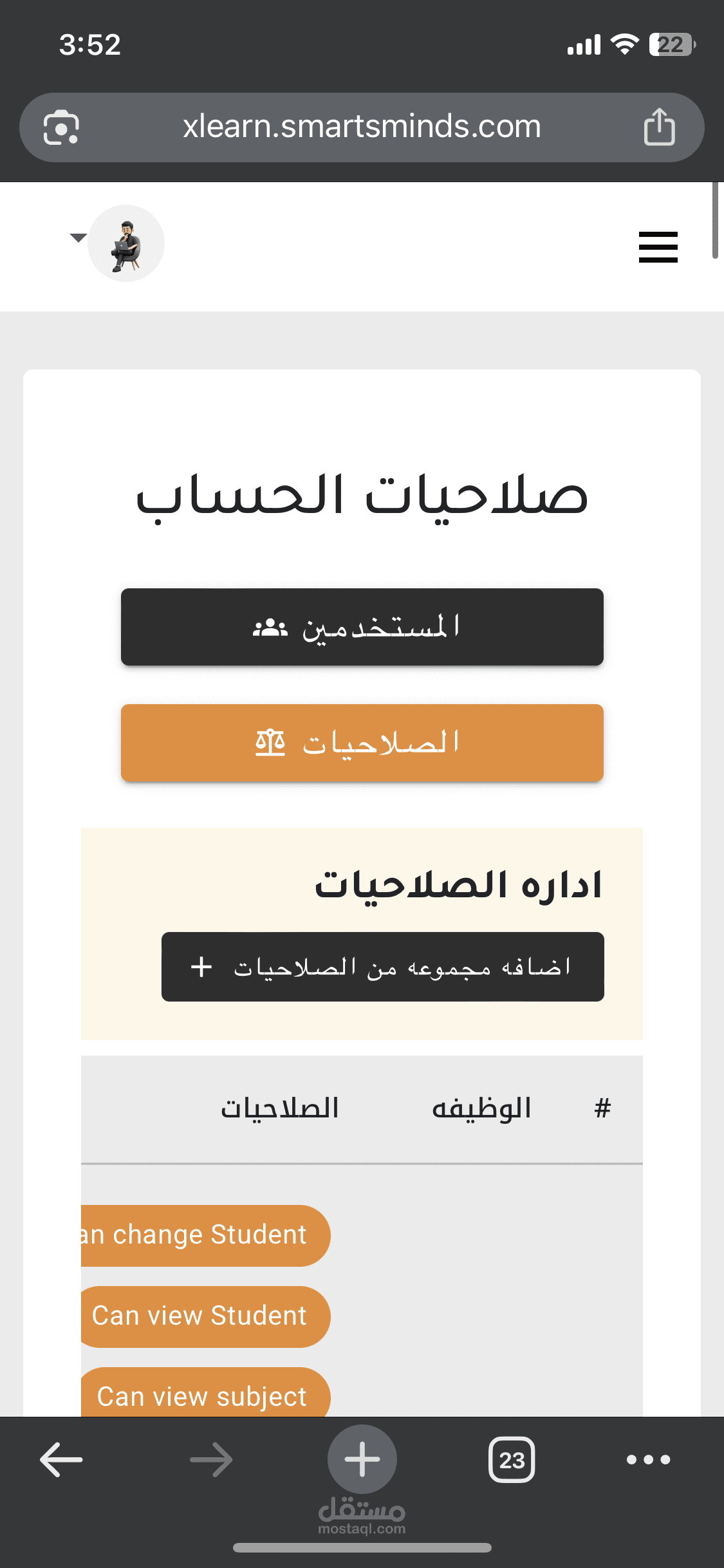Click اضافه مجموعه من الصلاحيات button
724x1568 pixels.
[382, 967]
